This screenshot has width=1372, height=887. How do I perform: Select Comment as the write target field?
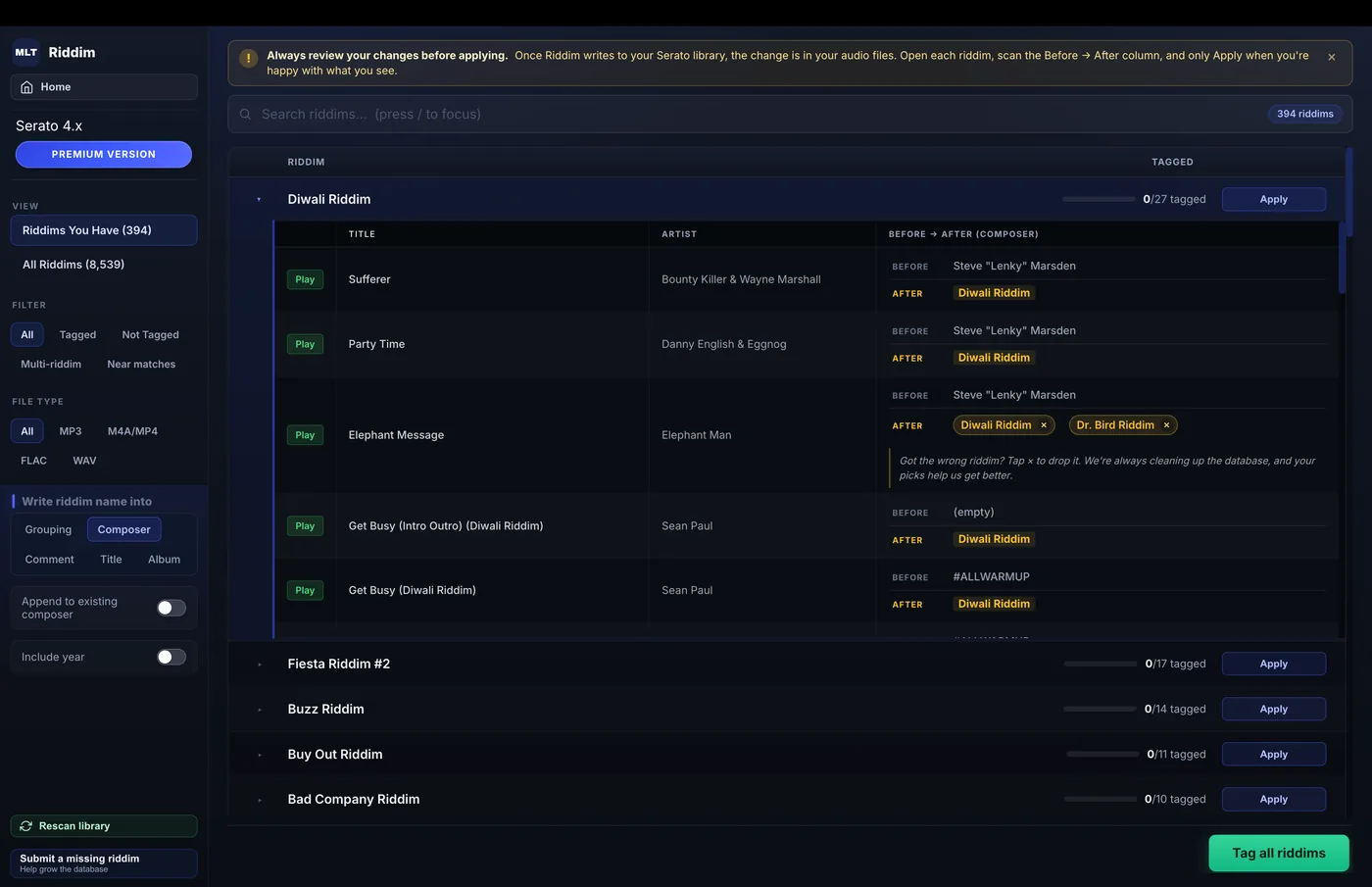49,560
